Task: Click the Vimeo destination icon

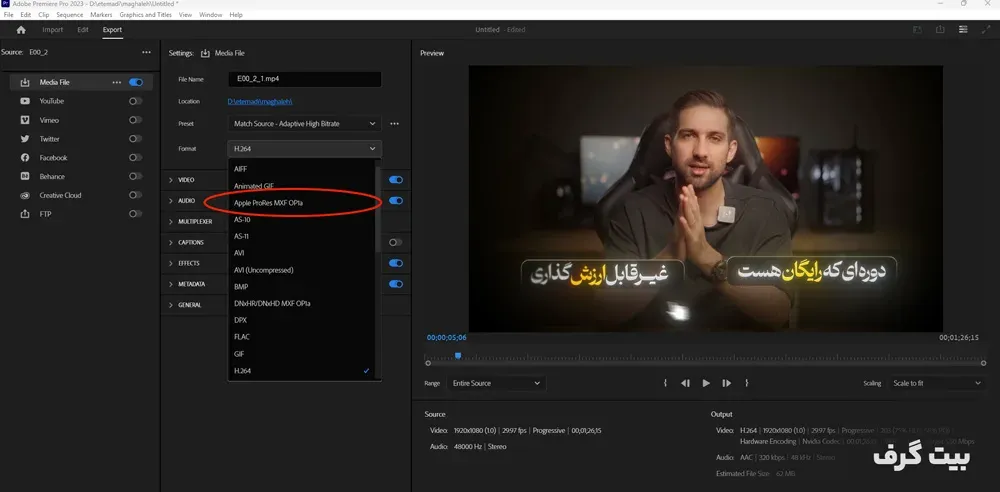Action: [x=25, y=120]
